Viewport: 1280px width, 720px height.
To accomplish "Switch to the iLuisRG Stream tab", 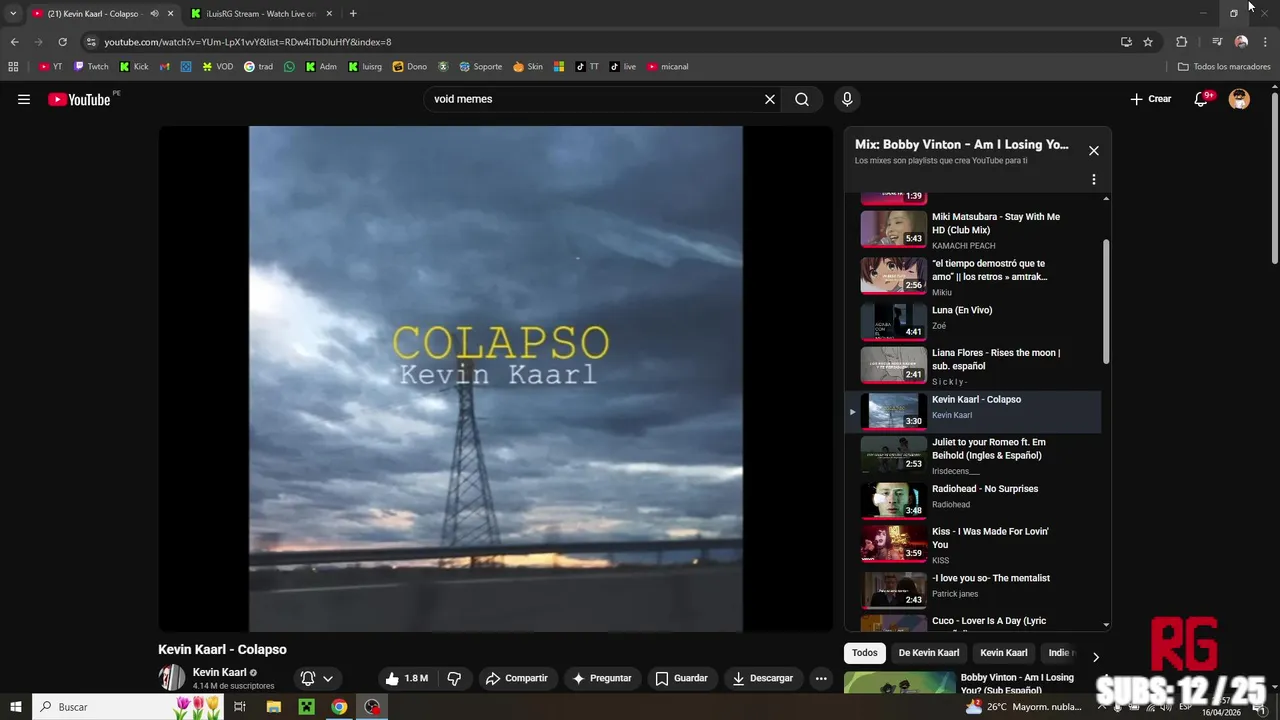I will (260, 14).
